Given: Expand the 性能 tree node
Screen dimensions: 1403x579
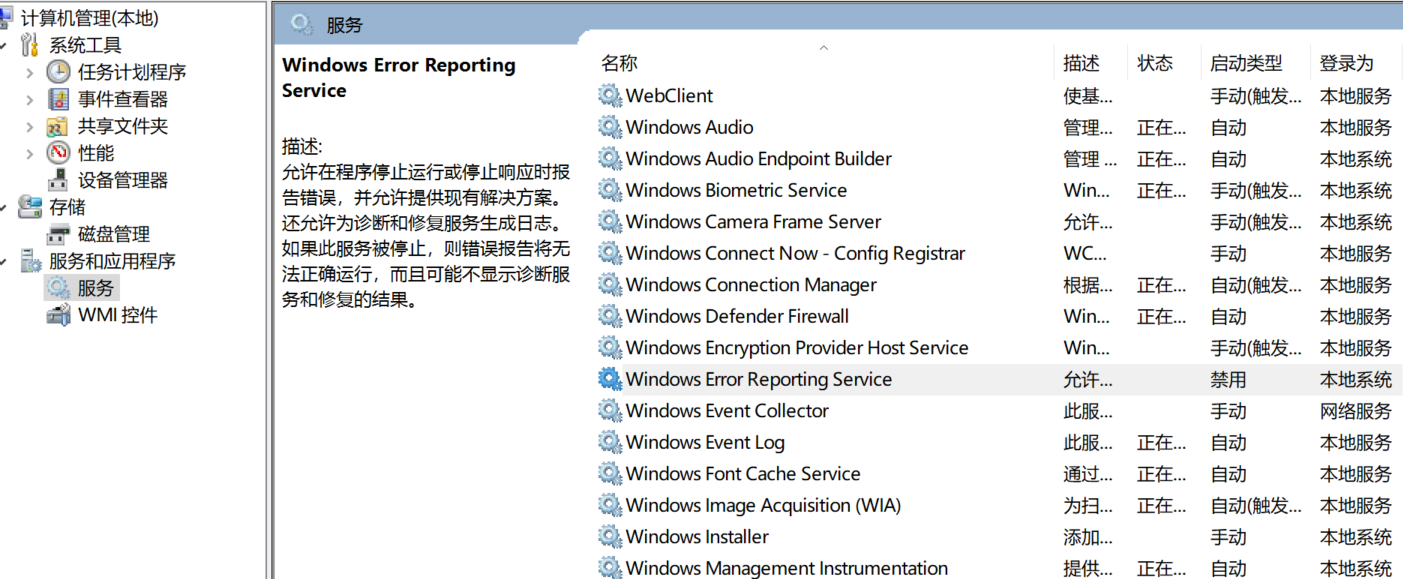Looking at the screenshot, I should (x=29, y=153).
